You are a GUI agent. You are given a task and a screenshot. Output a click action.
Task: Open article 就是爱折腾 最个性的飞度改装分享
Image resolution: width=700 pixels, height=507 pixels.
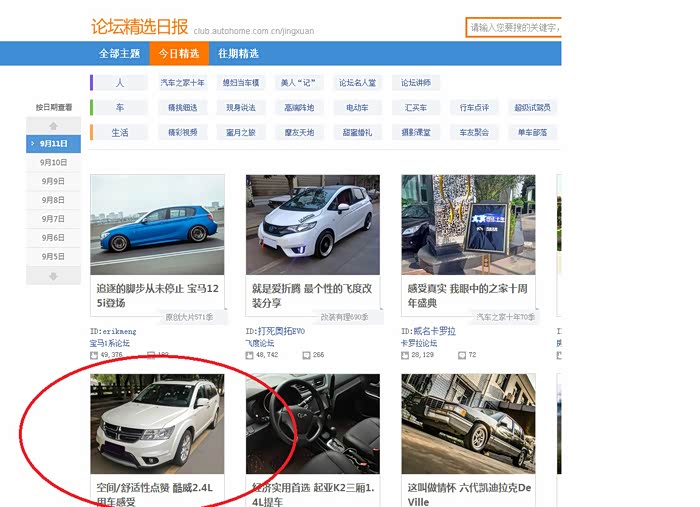coord(312,295)
